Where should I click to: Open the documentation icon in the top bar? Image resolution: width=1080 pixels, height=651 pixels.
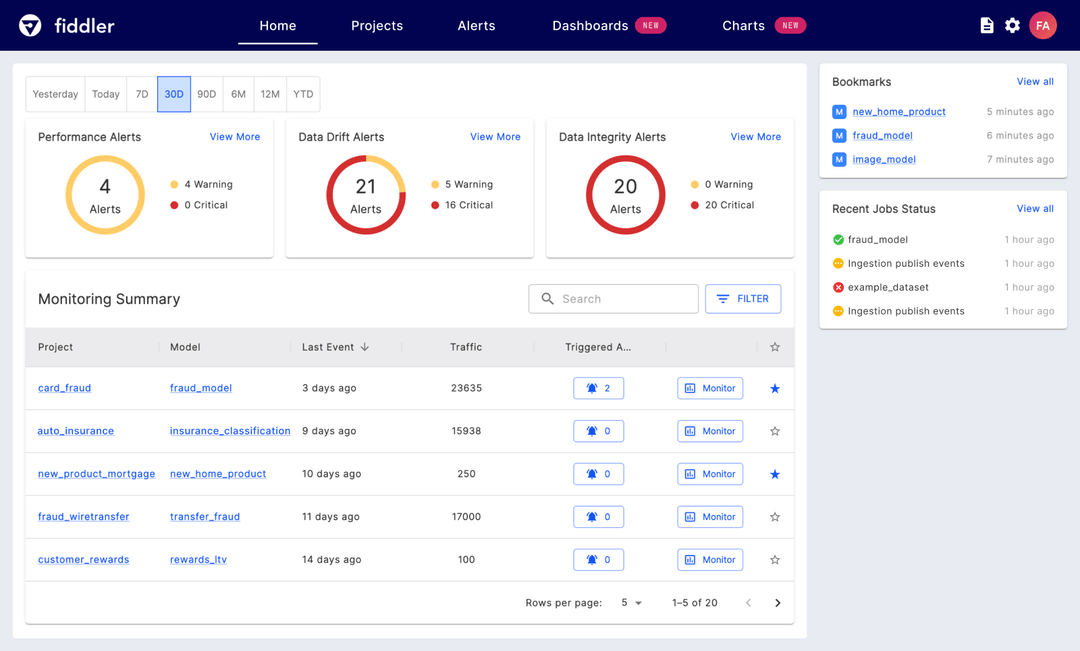987,25
